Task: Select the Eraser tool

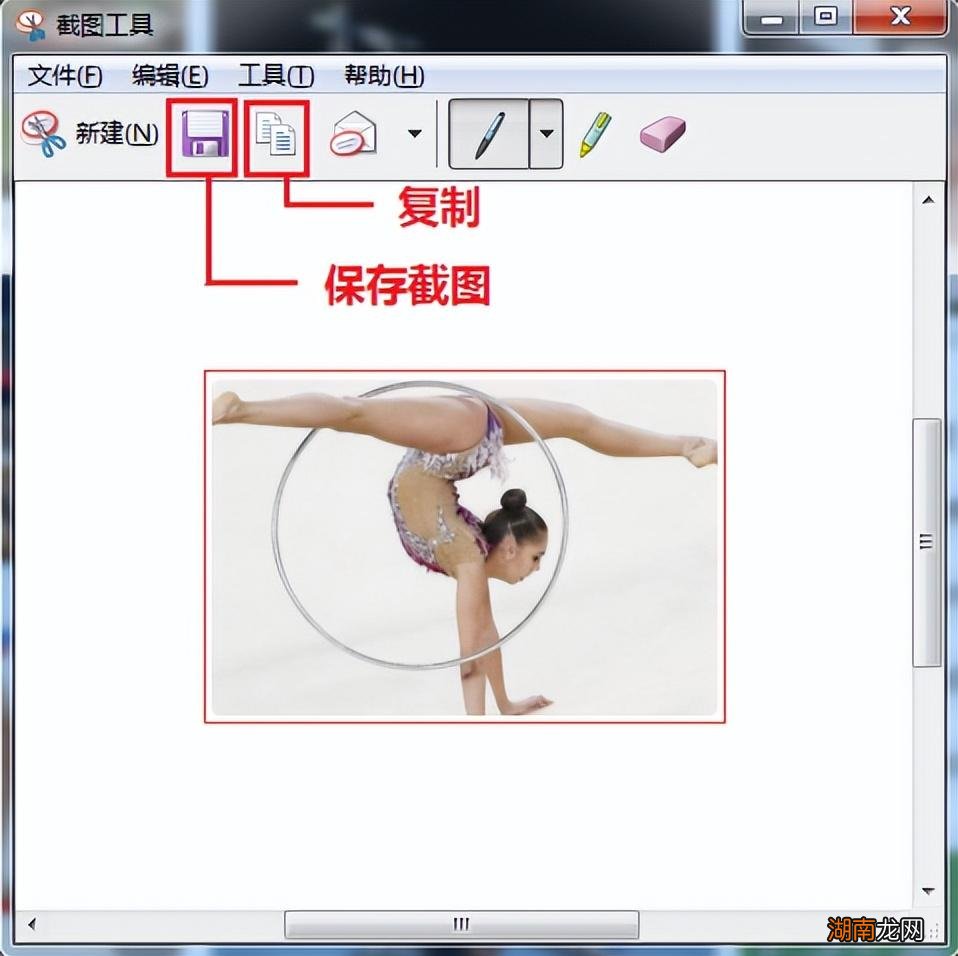Action: (x=660, y=132)
